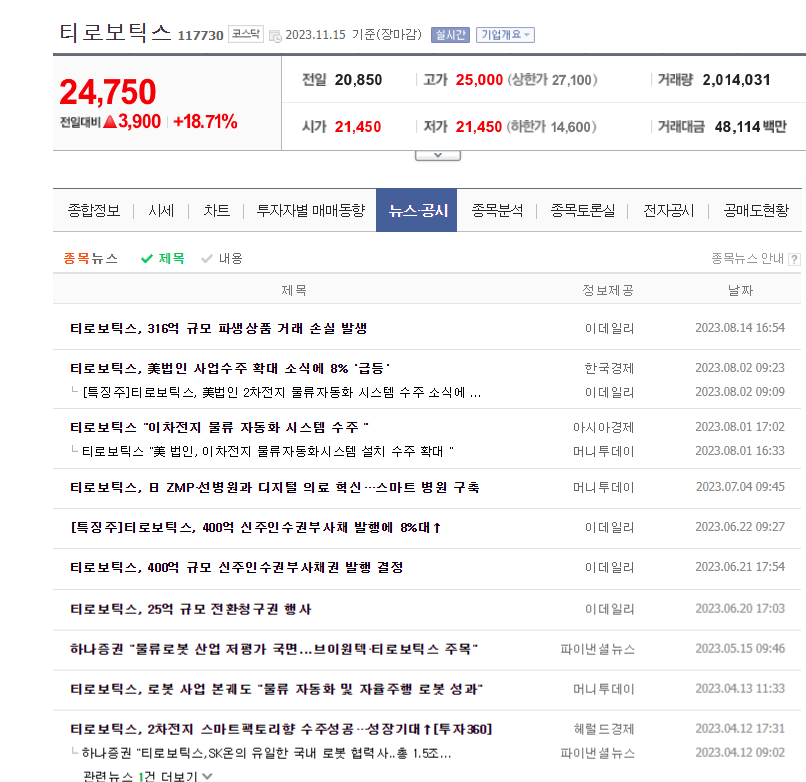This screenshot has width=806, height=782.
Task: Switch to the 종합정보 tab
Action: pyautogui.click(x=94, y=211)
